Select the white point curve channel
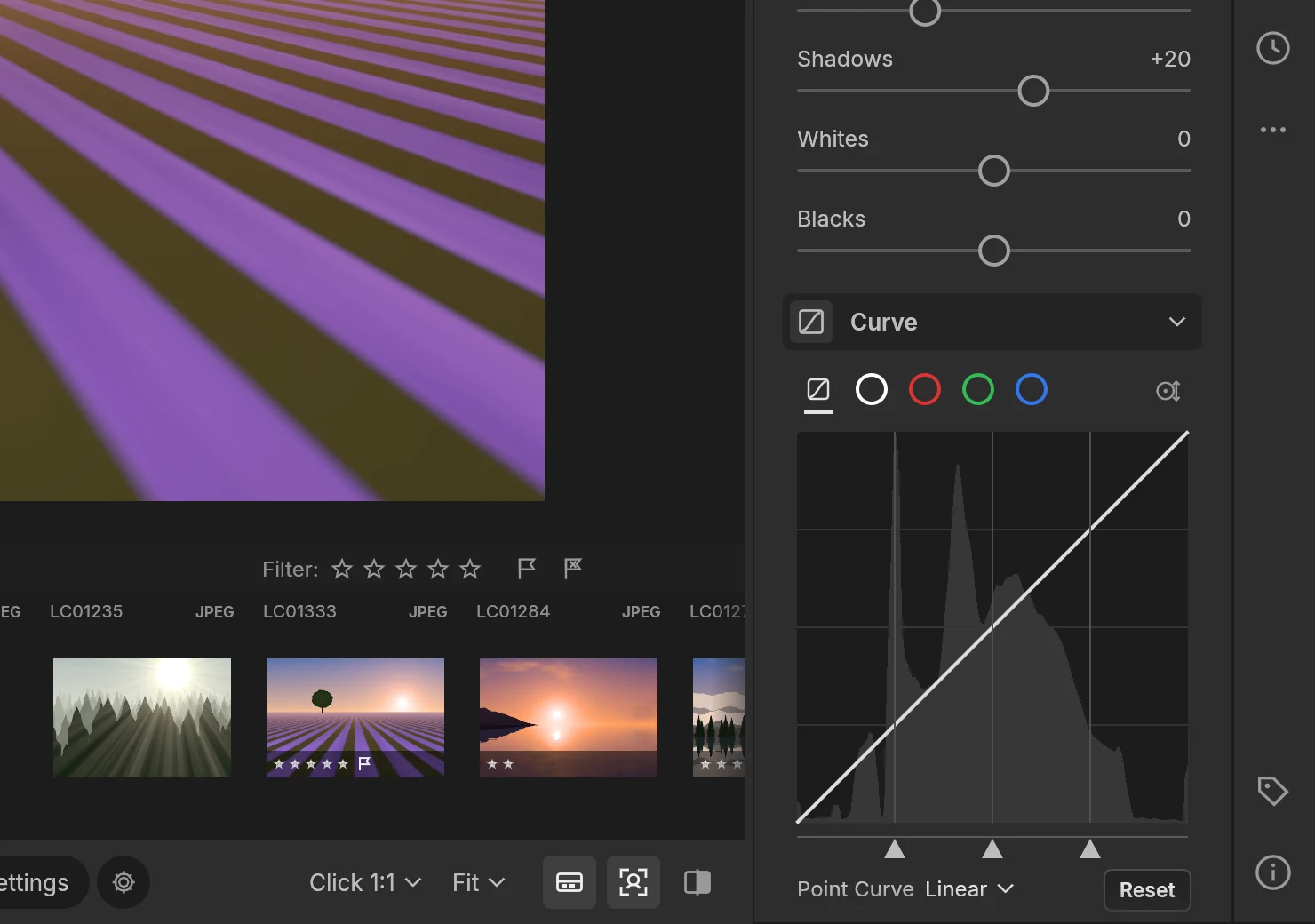This screenshot has width=1315, height=924. 872,389
